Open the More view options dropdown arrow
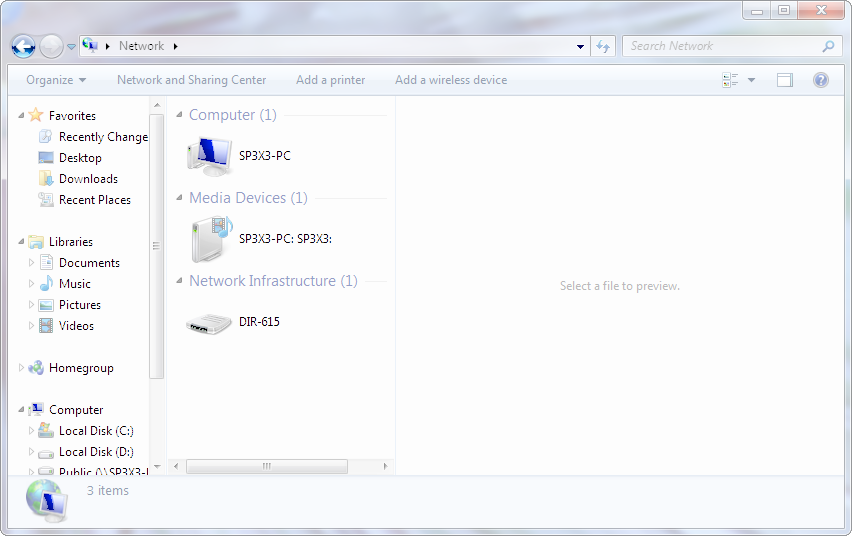Image resolution: width=852 pixels, height=536 pixels. pos(751,80)
